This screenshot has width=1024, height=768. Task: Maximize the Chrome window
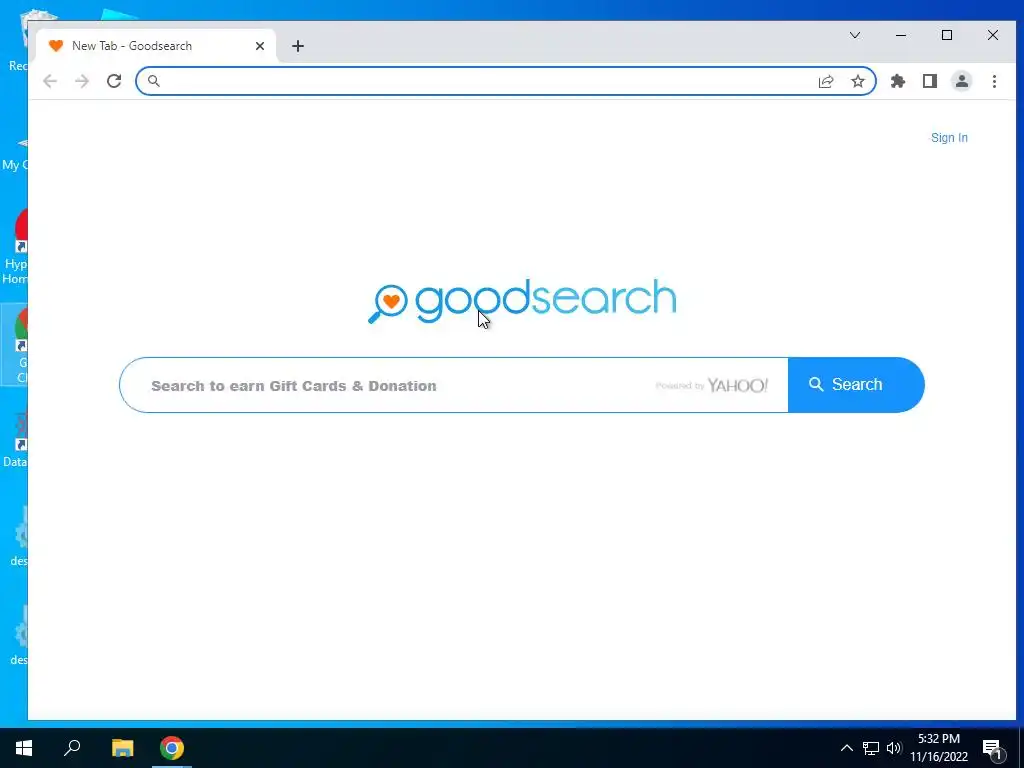947,35
